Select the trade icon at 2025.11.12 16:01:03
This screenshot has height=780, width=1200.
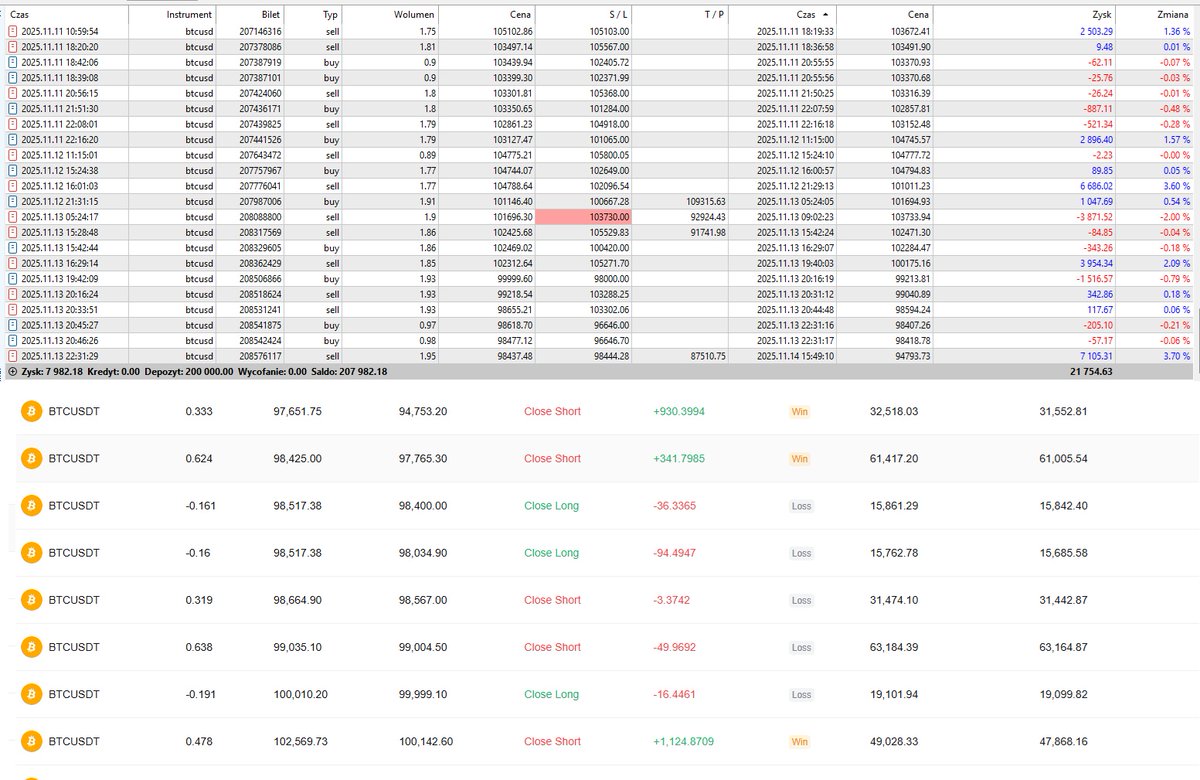coord(12,185)
